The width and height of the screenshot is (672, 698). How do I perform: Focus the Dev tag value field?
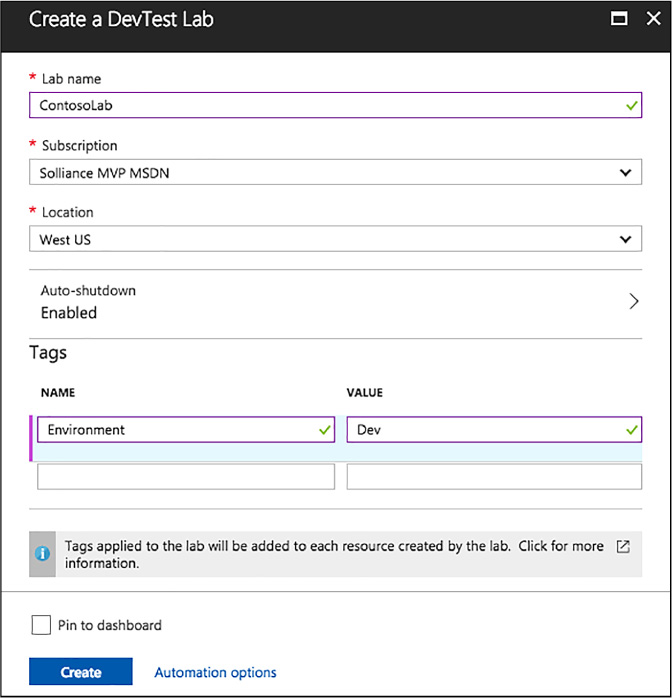(x=494, y=430)
